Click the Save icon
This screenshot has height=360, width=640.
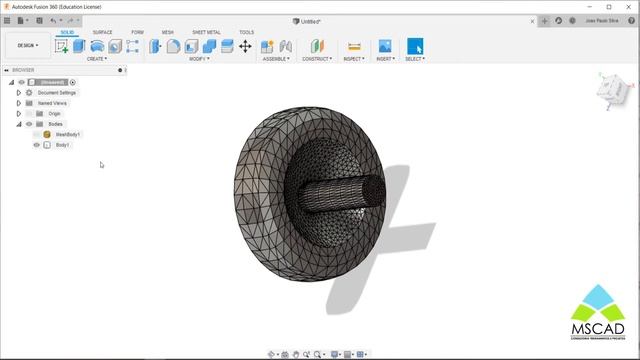40,20
